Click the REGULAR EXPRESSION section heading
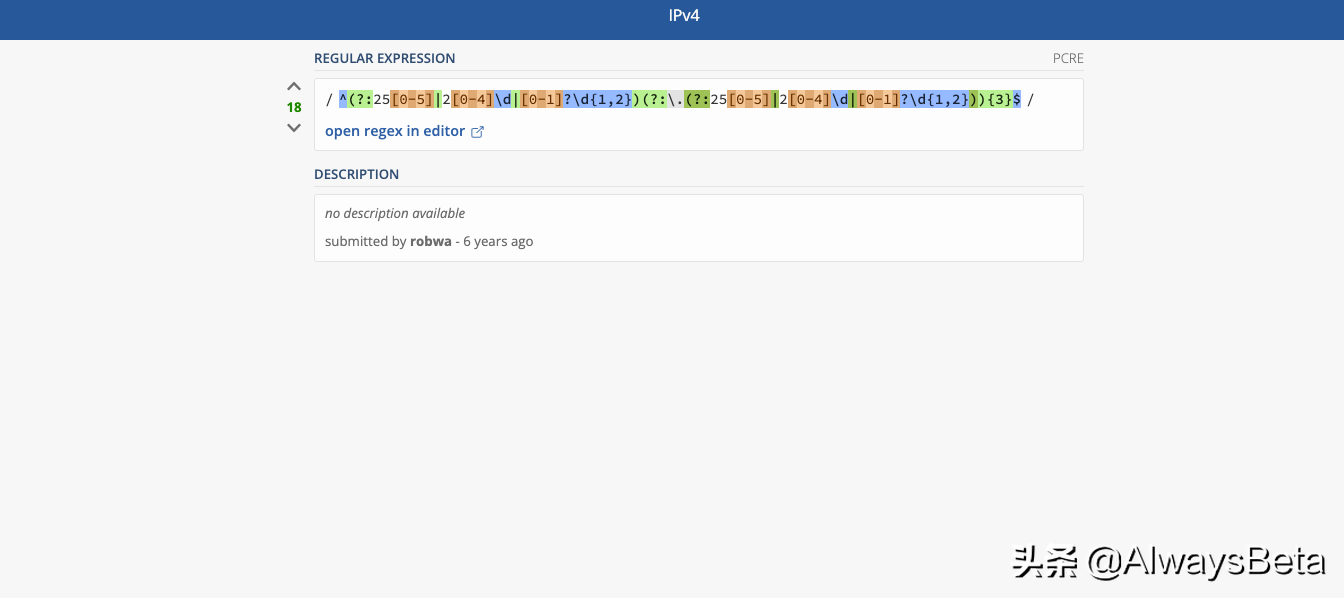The image size is (1344, 598). click(x=385, y=58)
